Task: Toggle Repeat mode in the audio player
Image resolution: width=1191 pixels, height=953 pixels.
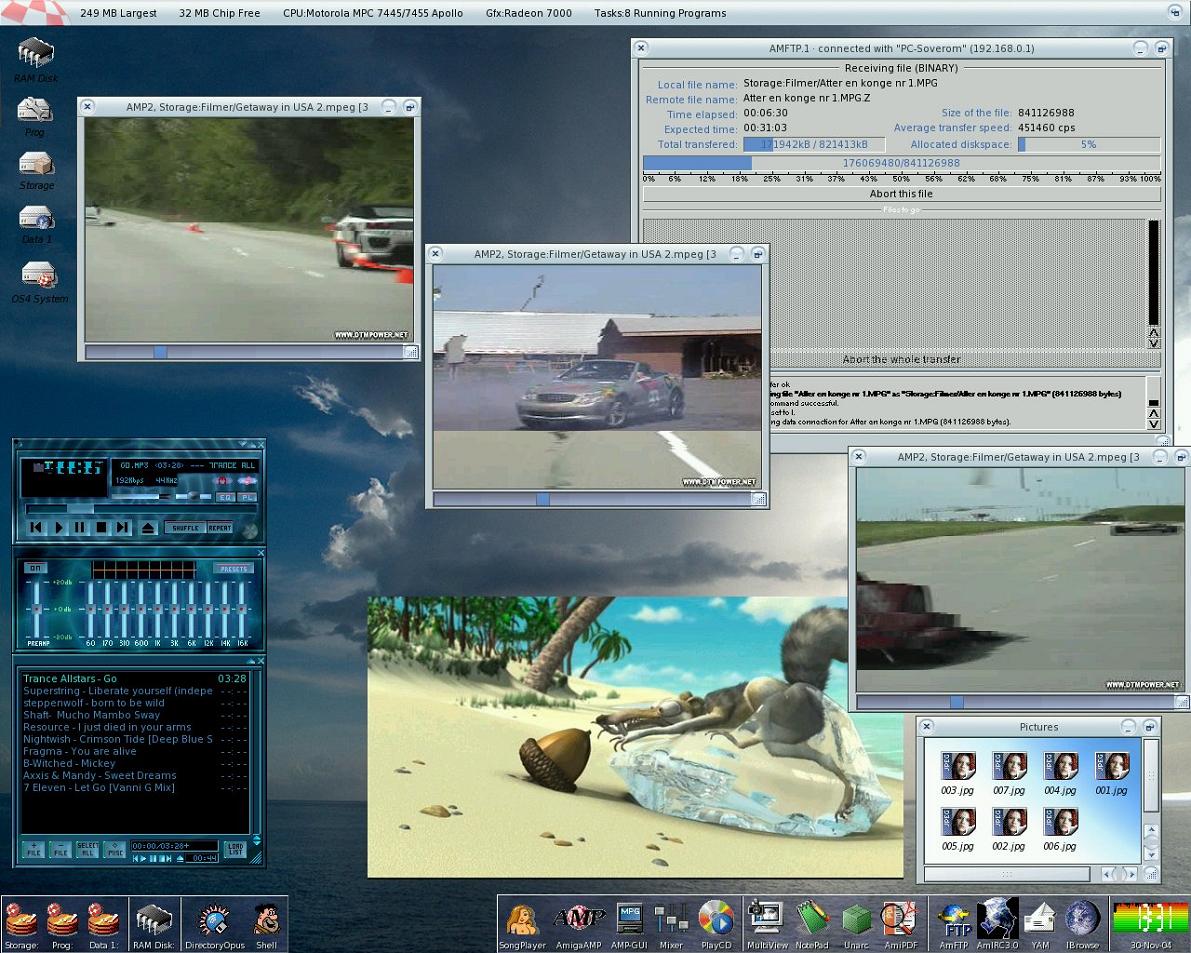Action: point(220,528)
